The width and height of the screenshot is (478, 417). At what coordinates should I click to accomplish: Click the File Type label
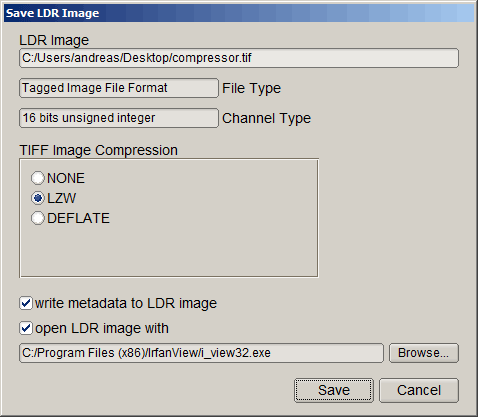[x=252, y=89]
